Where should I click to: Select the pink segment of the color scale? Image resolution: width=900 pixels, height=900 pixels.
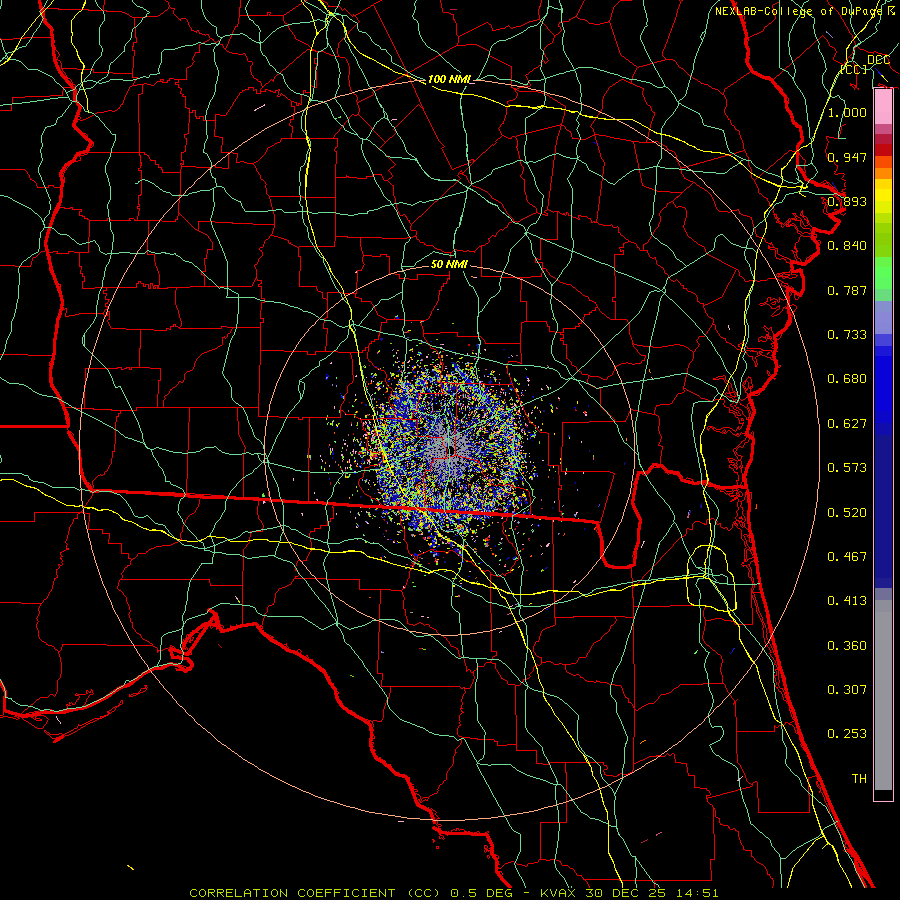(883, 107)
